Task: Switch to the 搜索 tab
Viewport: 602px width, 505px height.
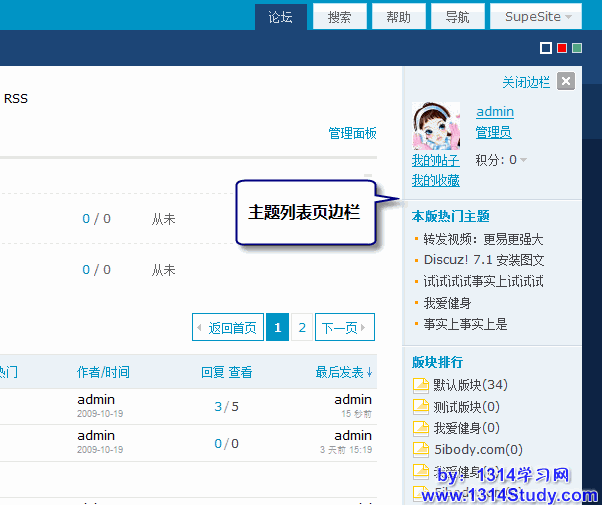Action: (339, 17)
